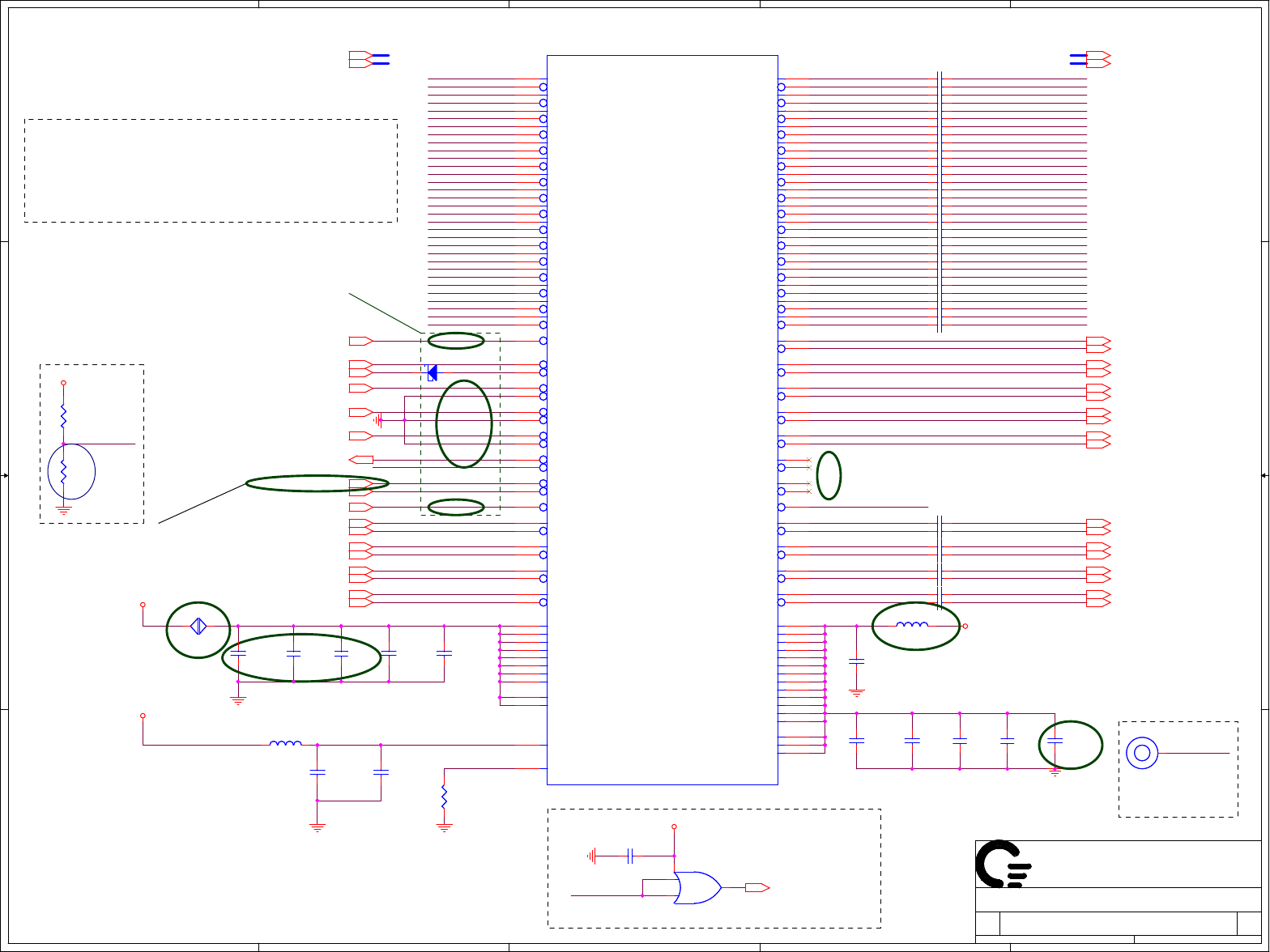Image resolution: width=1270 pixels, height=952 pixels.
Task: Click the output port after the OR gate
Action: point(757,888)
